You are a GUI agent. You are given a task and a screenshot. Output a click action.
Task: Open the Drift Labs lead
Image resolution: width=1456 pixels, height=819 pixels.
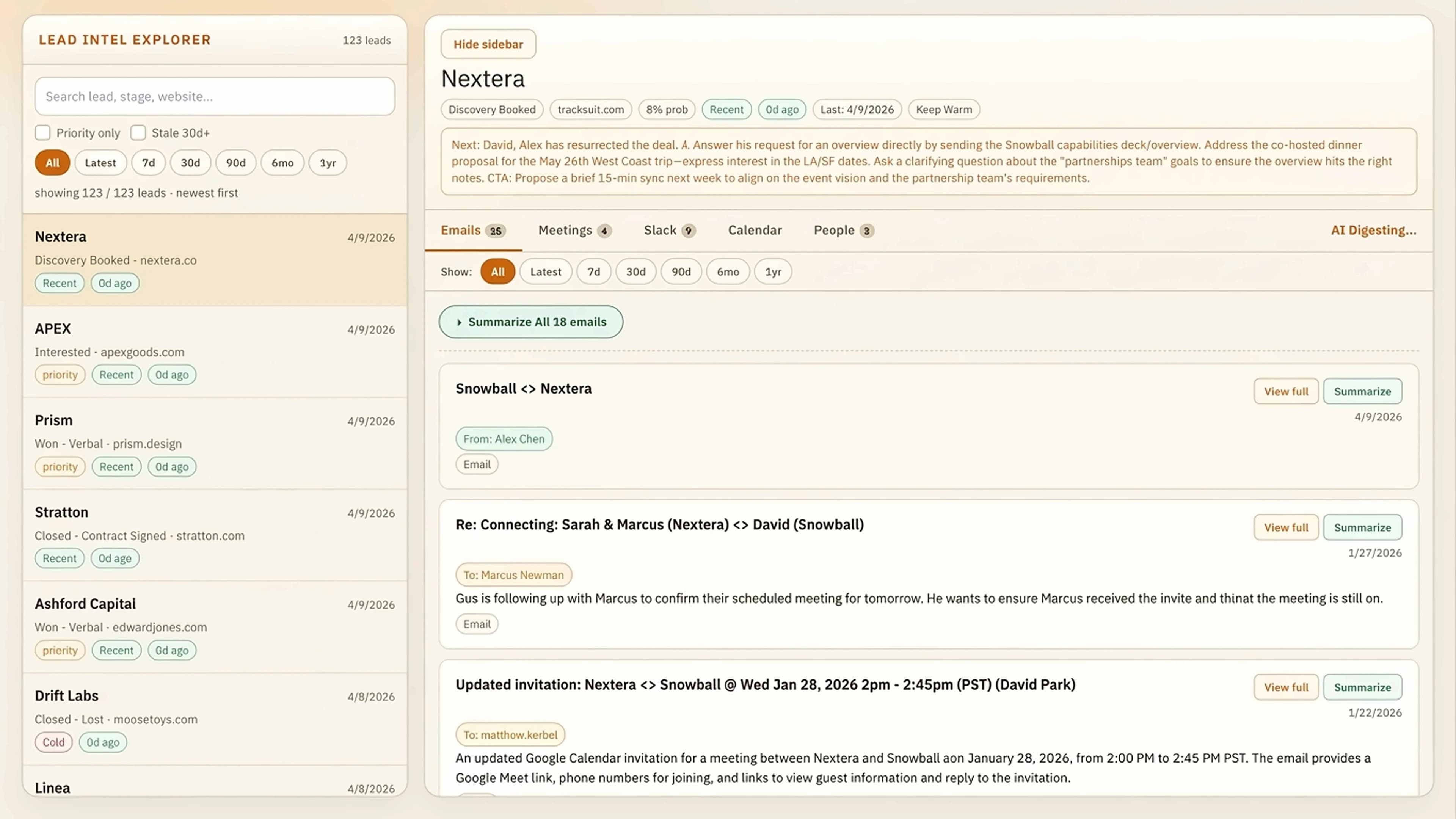point(215,719)
